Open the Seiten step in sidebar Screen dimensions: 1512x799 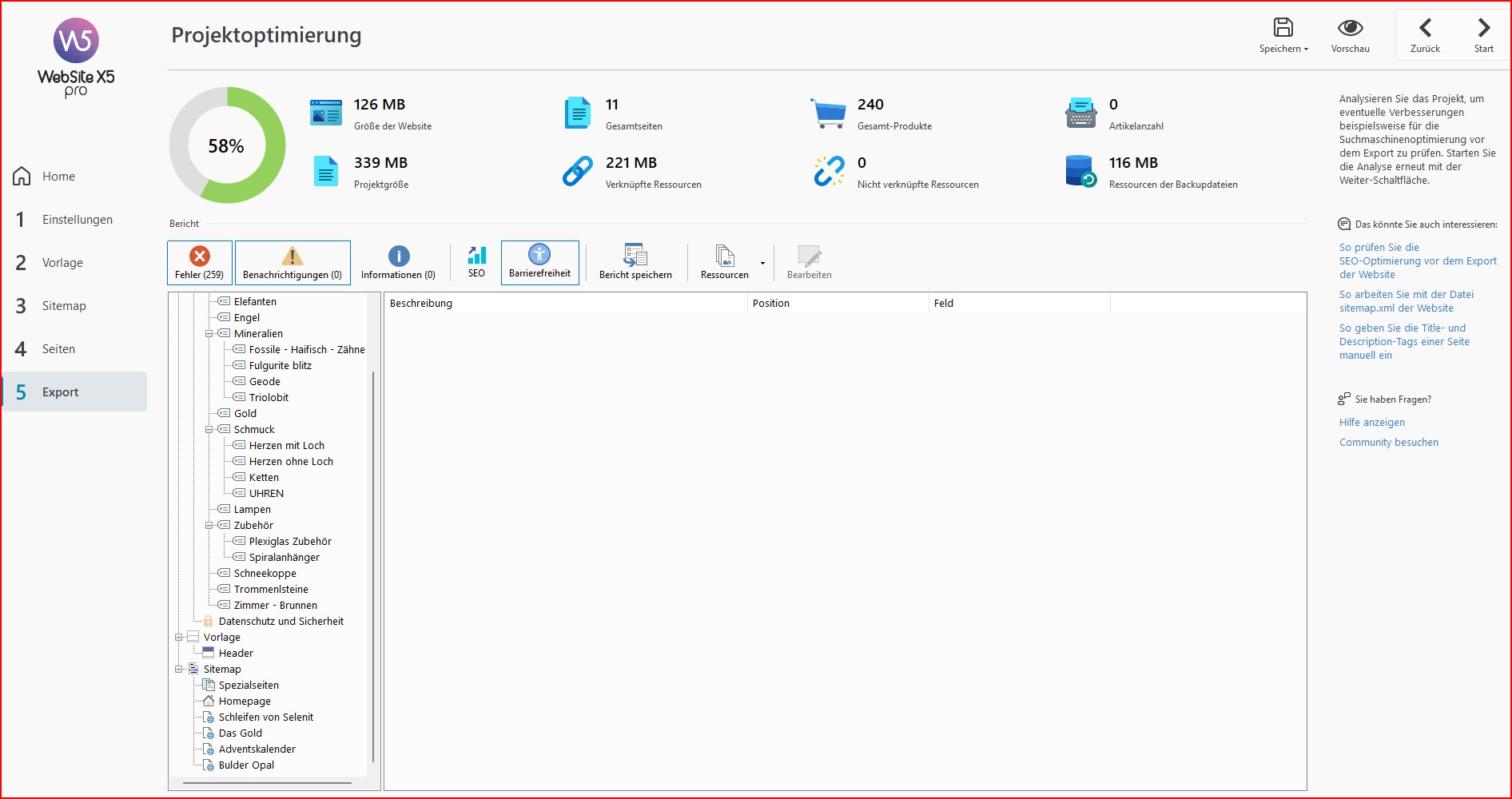click(58, 349)
